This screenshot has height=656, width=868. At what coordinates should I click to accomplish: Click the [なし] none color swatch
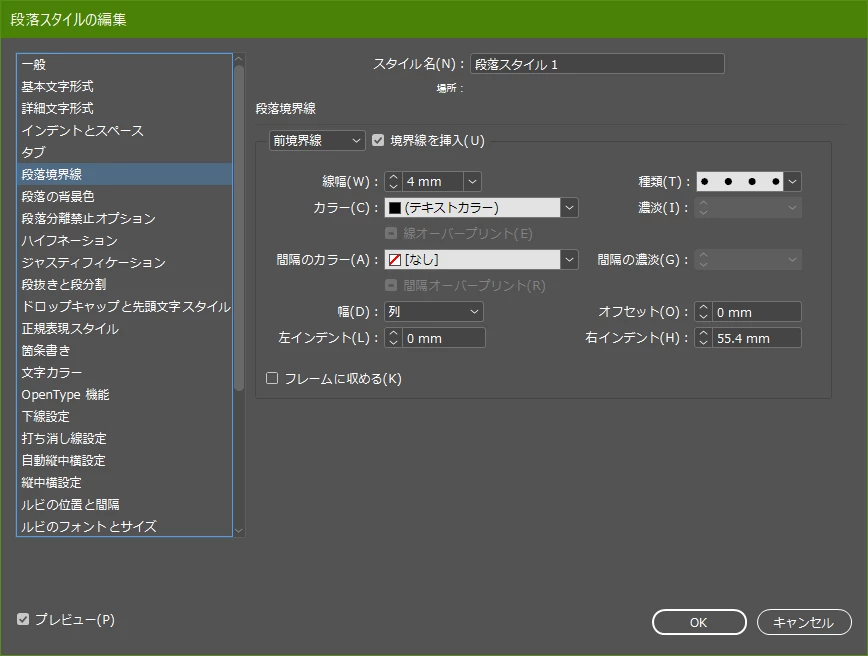pos(395,260)
